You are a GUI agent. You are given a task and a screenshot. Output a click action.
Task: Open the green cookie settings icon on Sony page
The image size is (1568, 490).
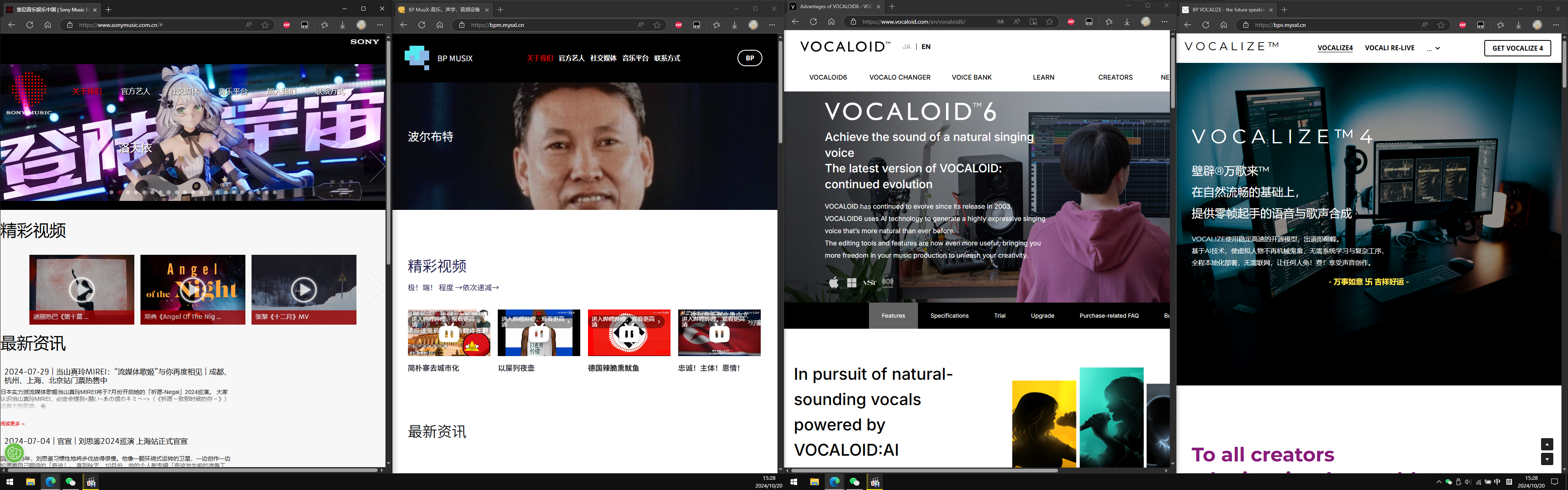point(14,453)
